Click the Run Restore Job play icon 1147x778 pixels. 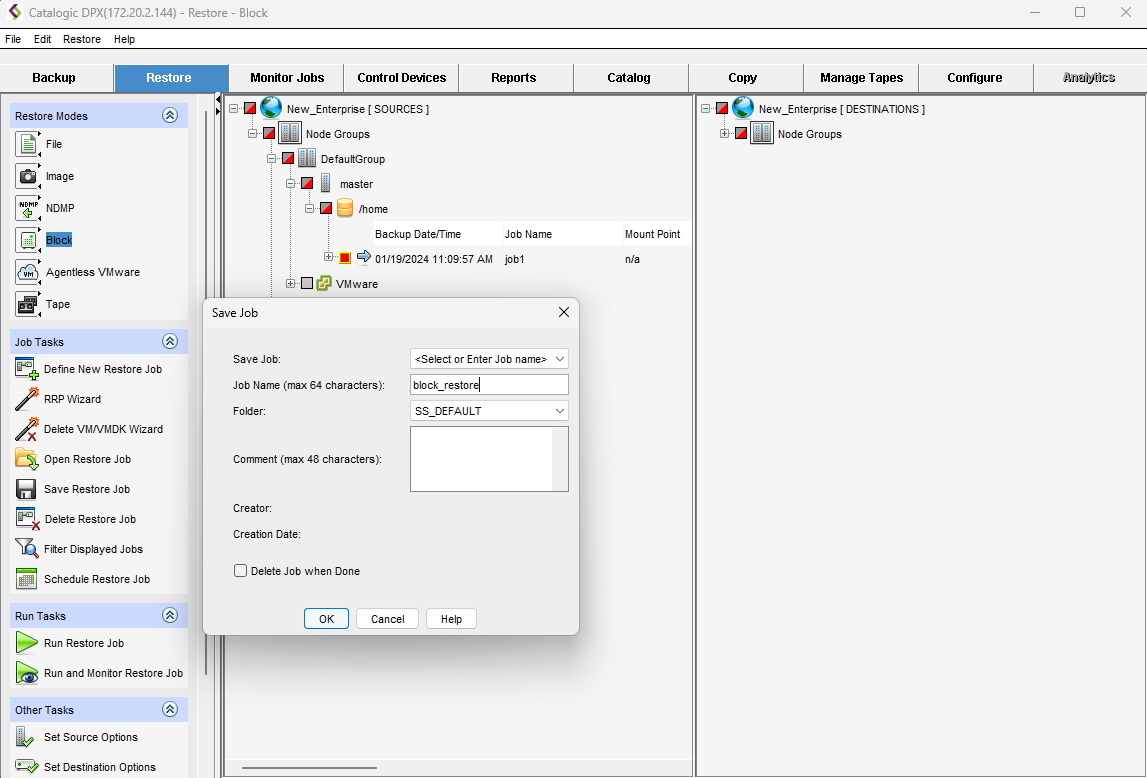click(x=27, y=643)
